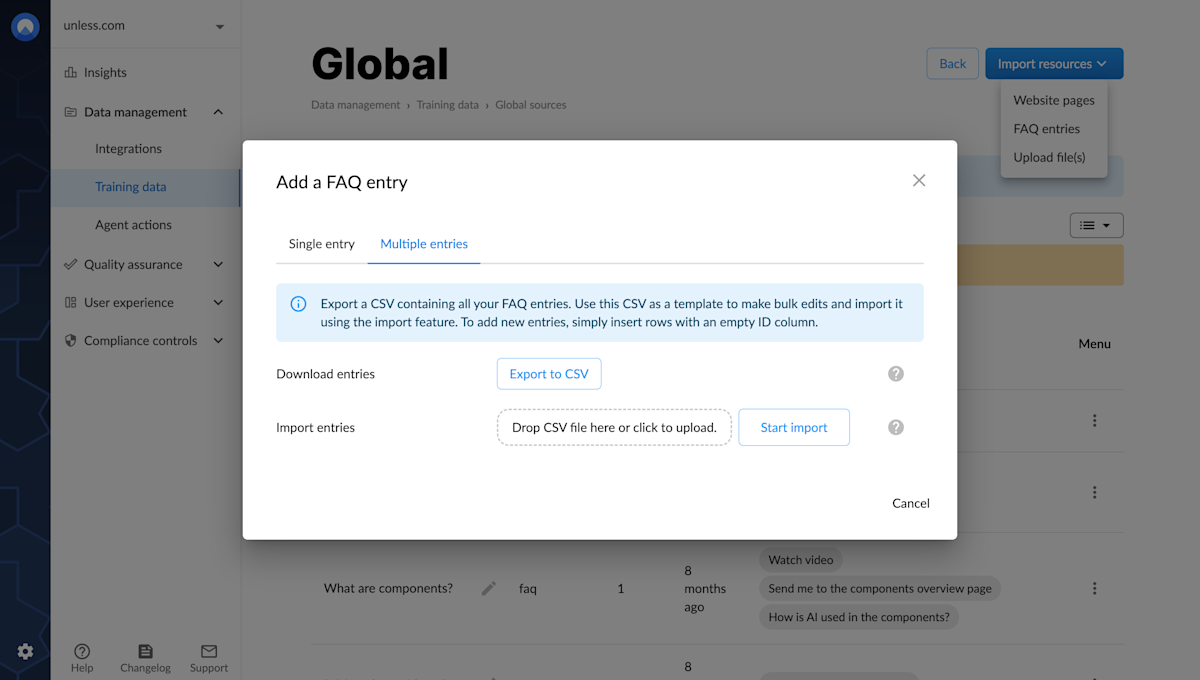
Task: Collapse the Data management section
Action: pyautogui.click(x=217, y=112)
